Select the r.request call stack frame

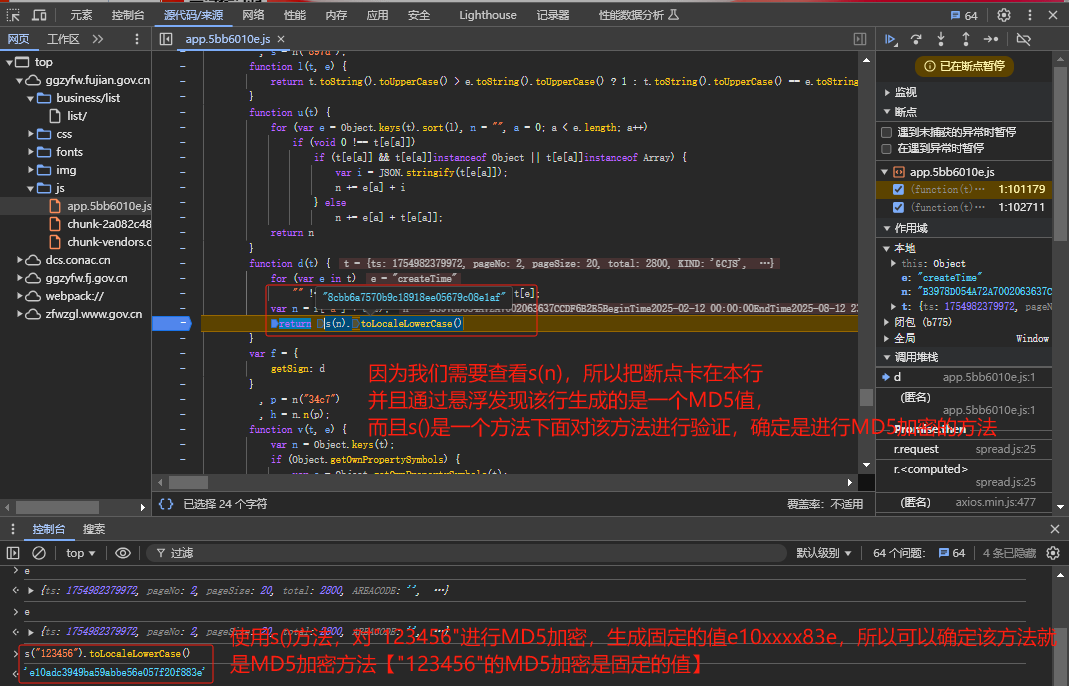[x=965, y=449]
